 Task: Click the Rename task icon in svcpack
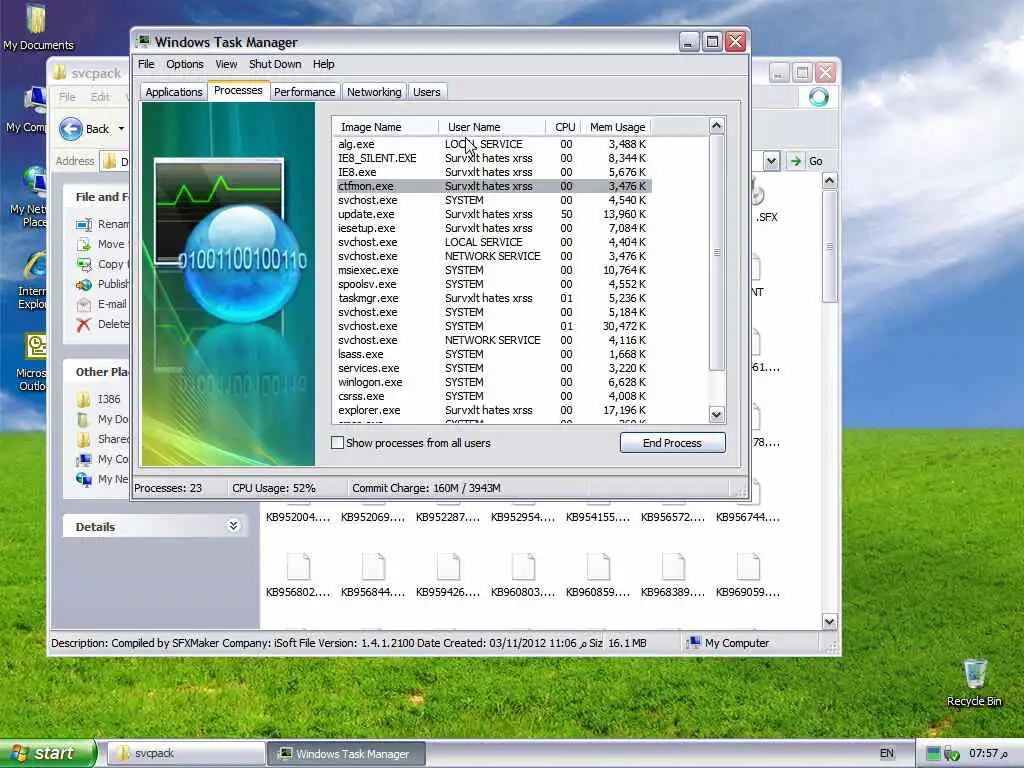pyautogui.click(x=83, y=225)
